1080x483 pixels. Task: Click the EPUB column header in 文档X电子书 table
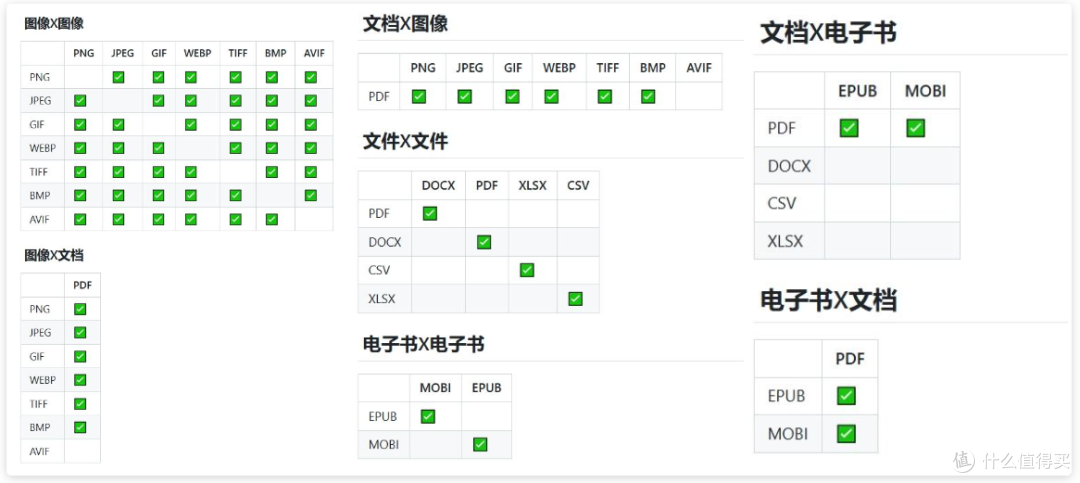[858, 90]
